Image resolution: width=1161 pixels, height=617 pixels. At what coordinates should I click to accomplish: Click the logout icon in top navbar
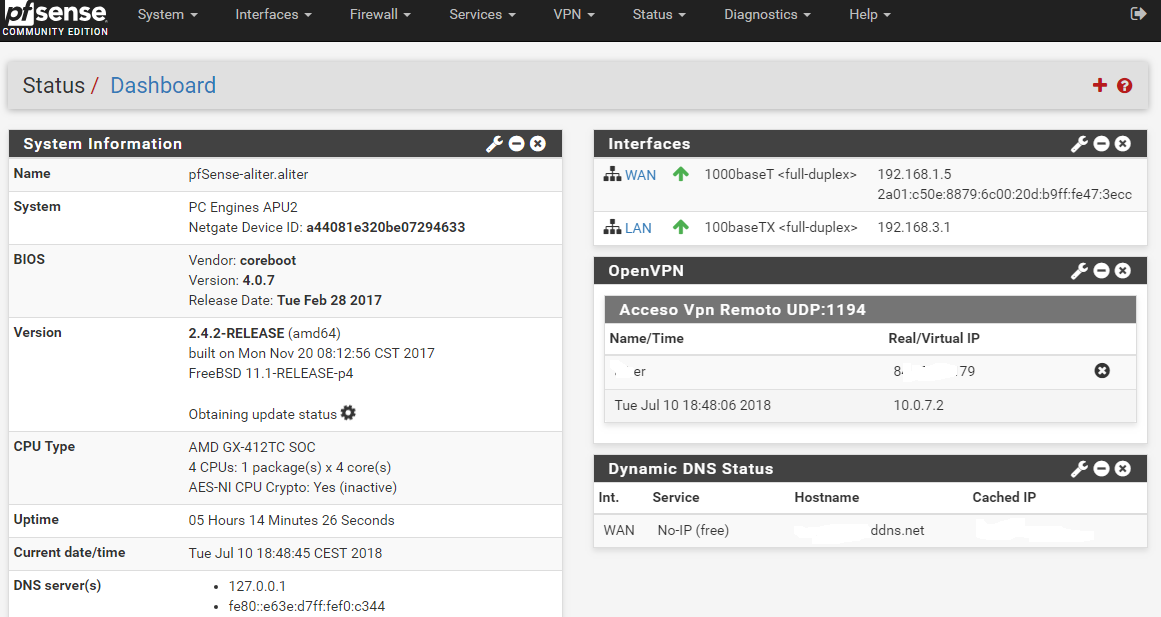click(x=1138, y=14)
